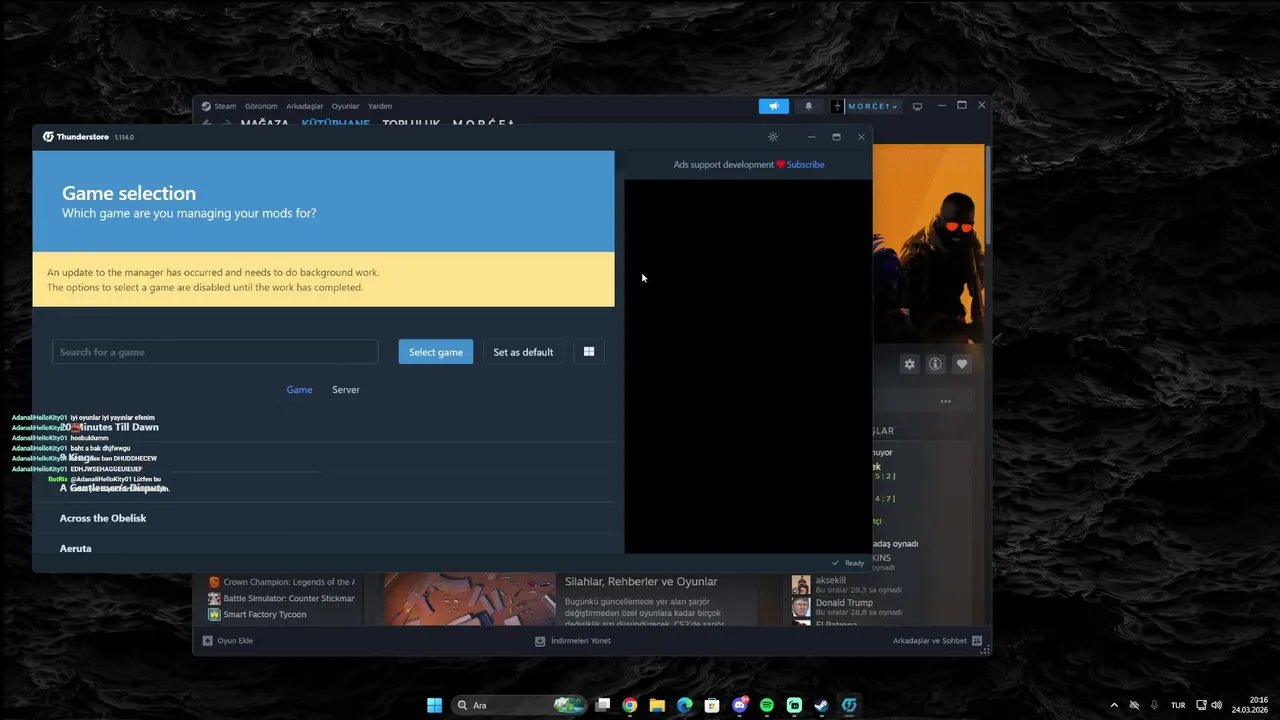Open Steam from the taskbar

(822, 705)
